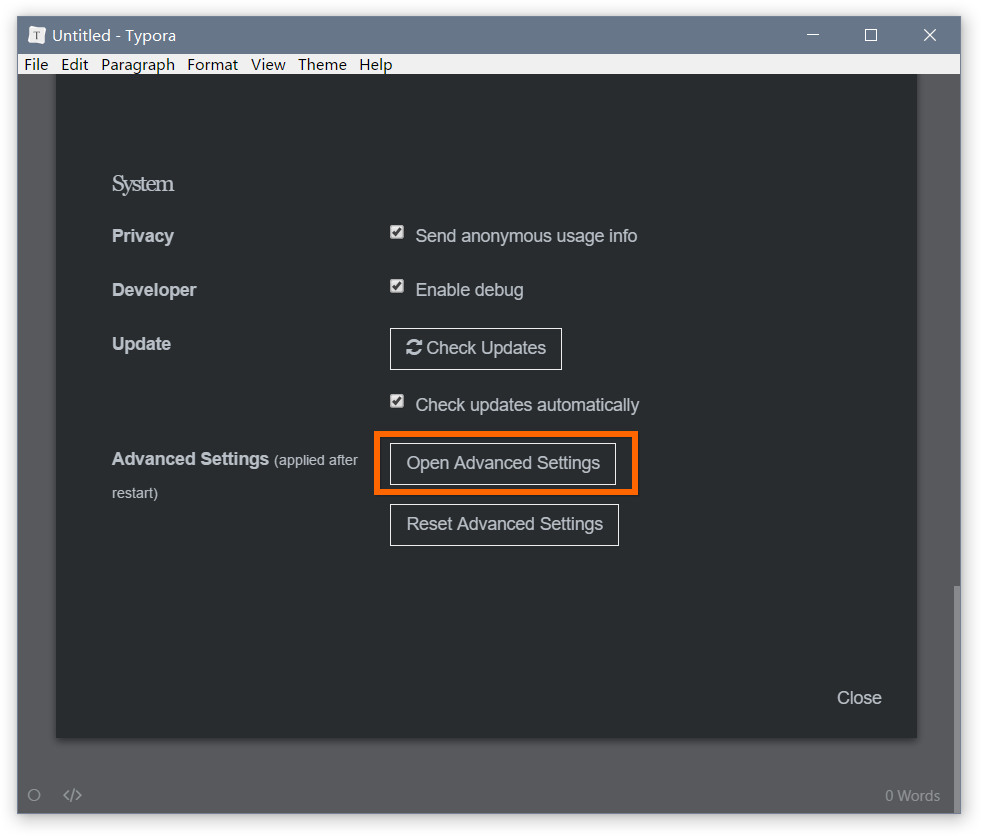Open Advanced Settings

coord(502,463)
